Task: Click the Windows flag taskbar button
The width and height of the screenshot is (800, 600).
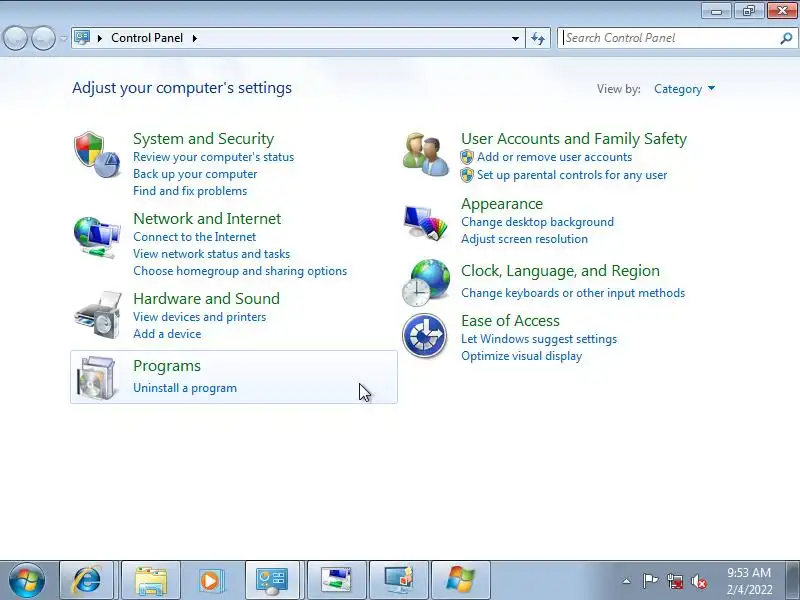Action: point(461,580)
